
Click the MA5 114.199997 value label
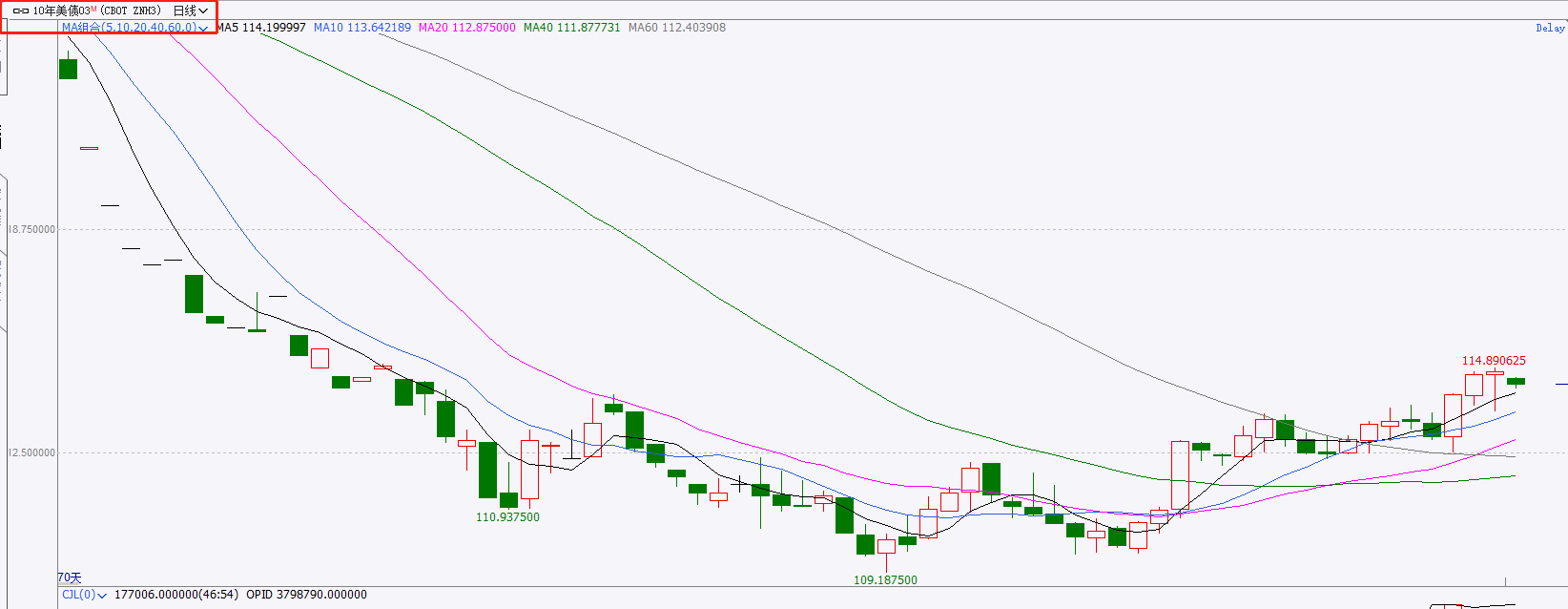tap(261, 28)
